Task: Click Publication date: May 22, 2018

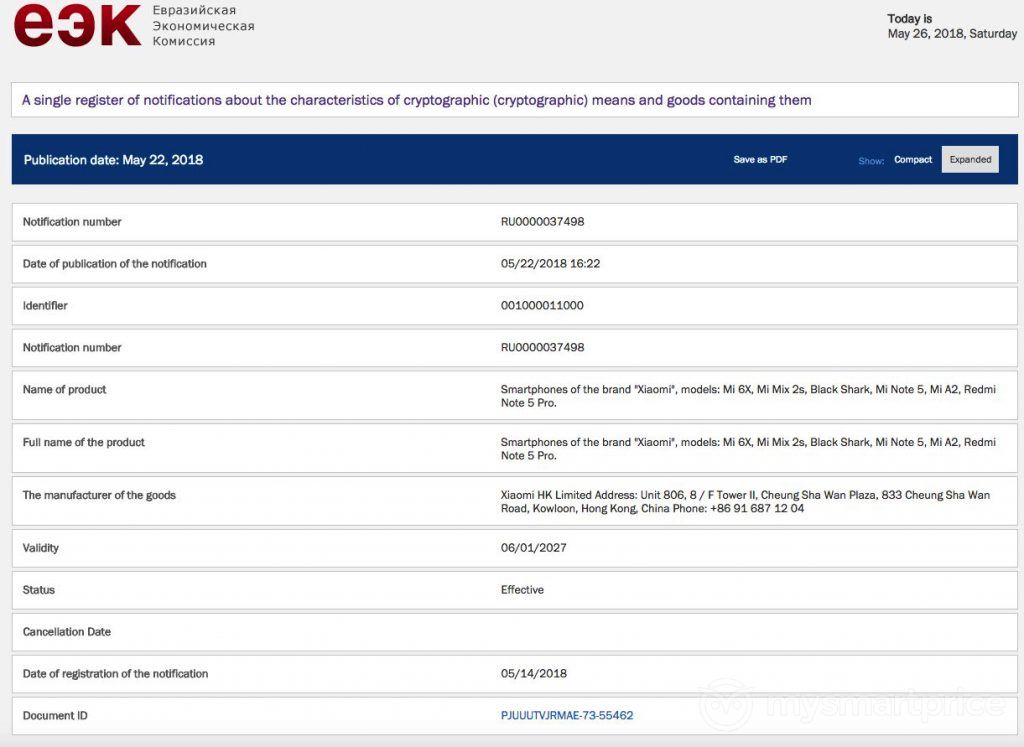Action: click(114, 160)
